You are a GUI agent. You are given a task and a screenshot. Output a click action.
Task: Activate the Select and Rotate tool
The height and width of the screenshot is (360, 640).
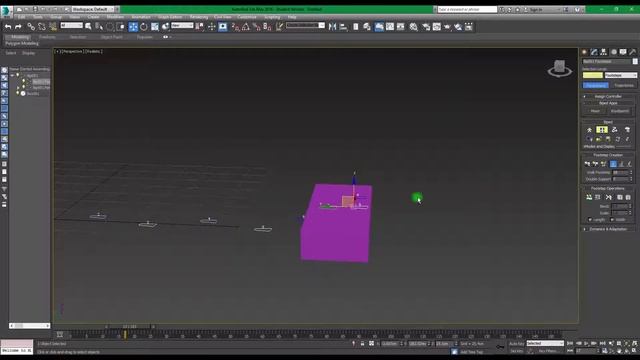coord(144,27)
